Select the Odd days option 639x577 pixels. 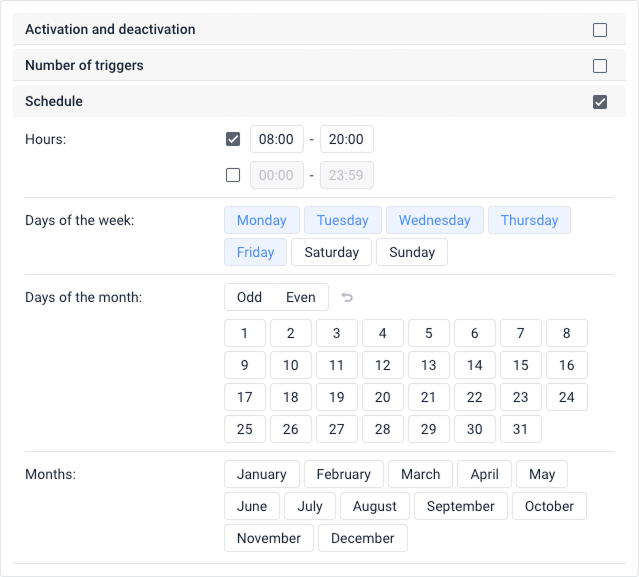249,297
